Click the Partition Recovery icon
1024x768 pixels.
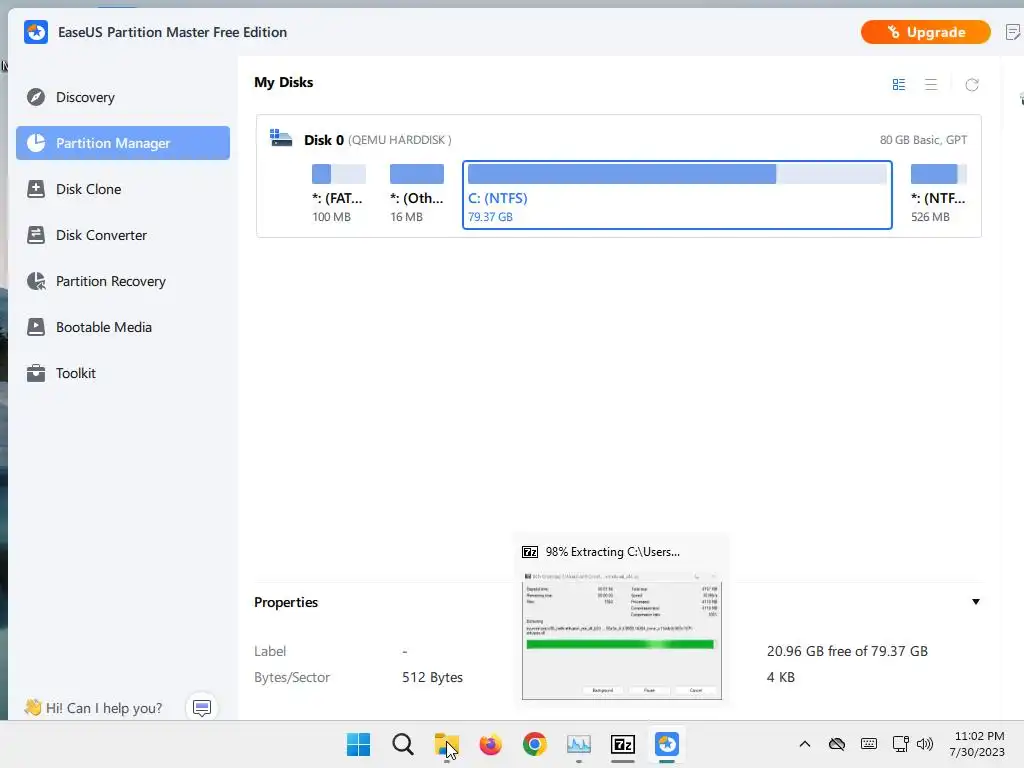coord(36,281)
